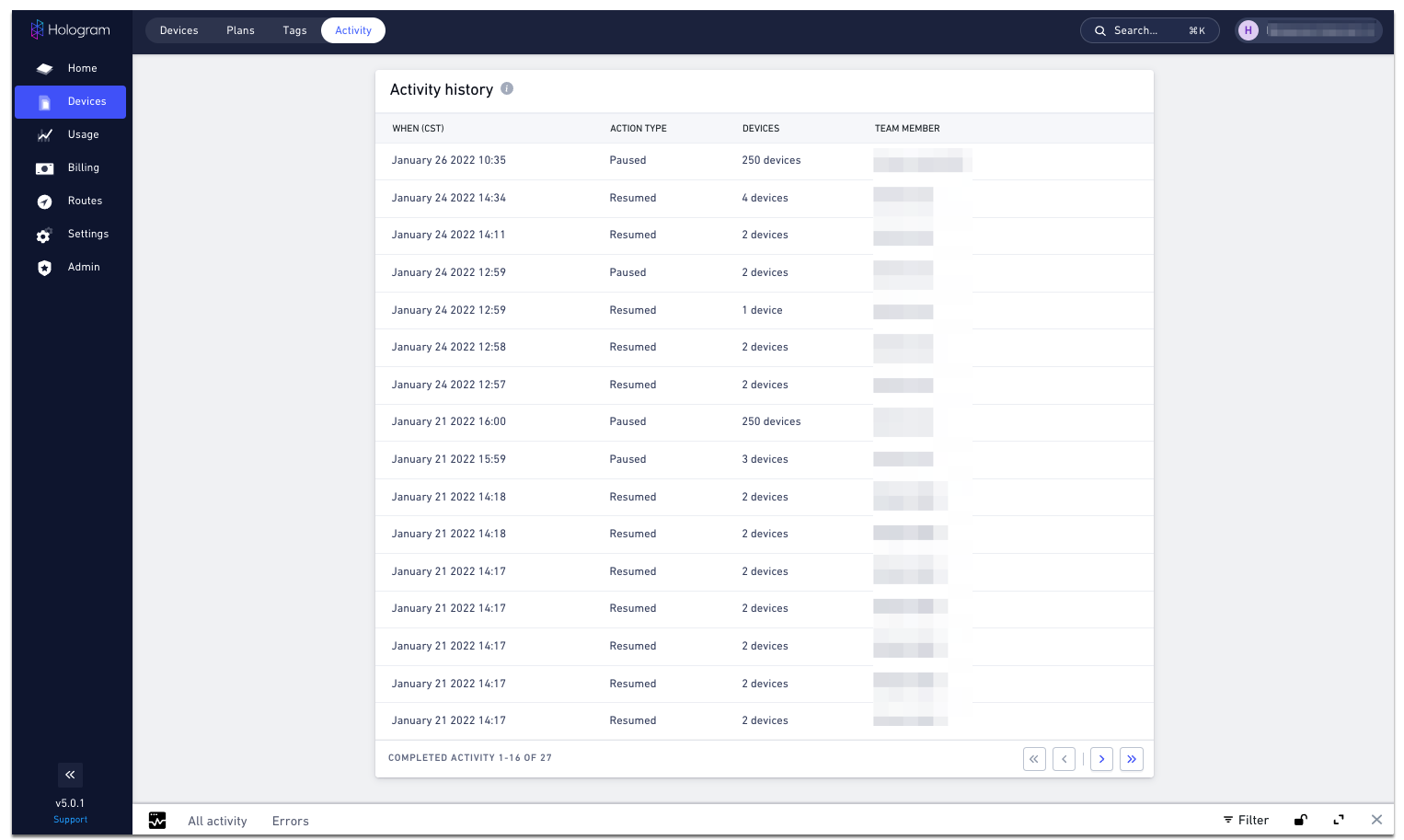Click the January 21 2022 15:59 entry
Image resolution: width=1404 pixels, height=840 pixels.
(x=449, y=459)
